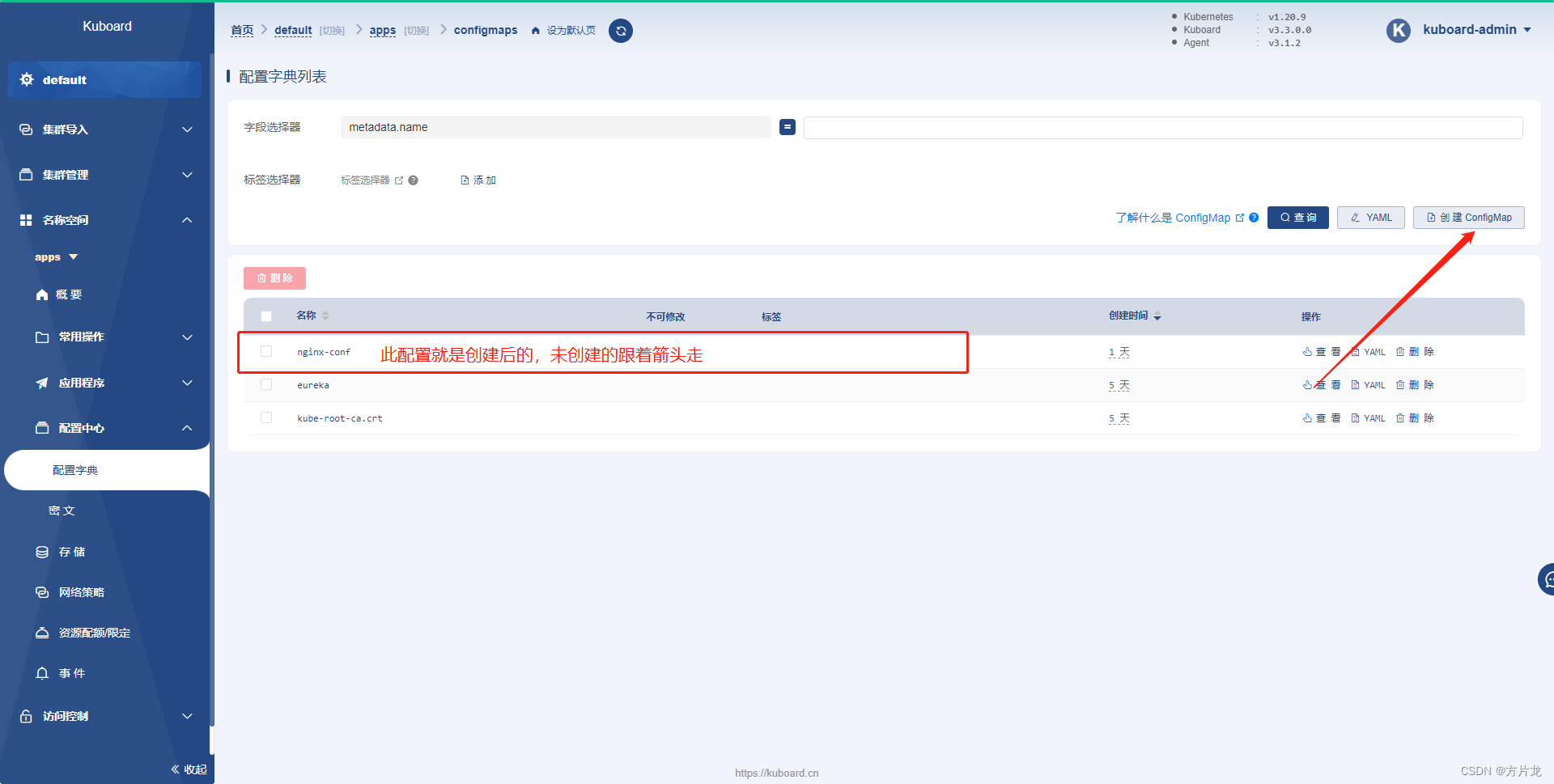Open the 存储 section in the sidebar

click(x=71, y=551)
